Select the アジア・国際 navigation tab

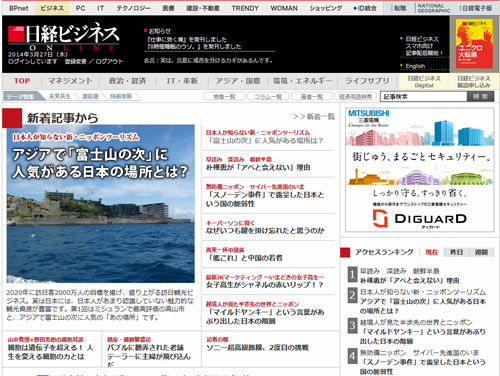[x=238, y=81]
